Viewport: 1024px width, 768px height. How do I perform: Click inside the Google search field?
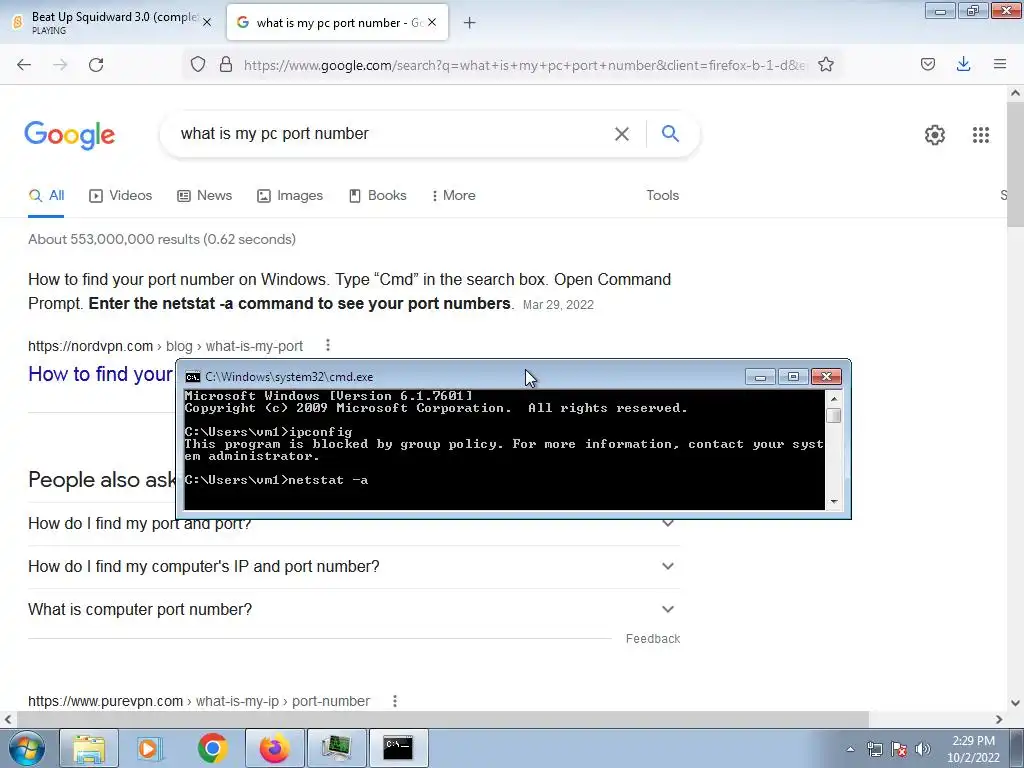(392, 134)
